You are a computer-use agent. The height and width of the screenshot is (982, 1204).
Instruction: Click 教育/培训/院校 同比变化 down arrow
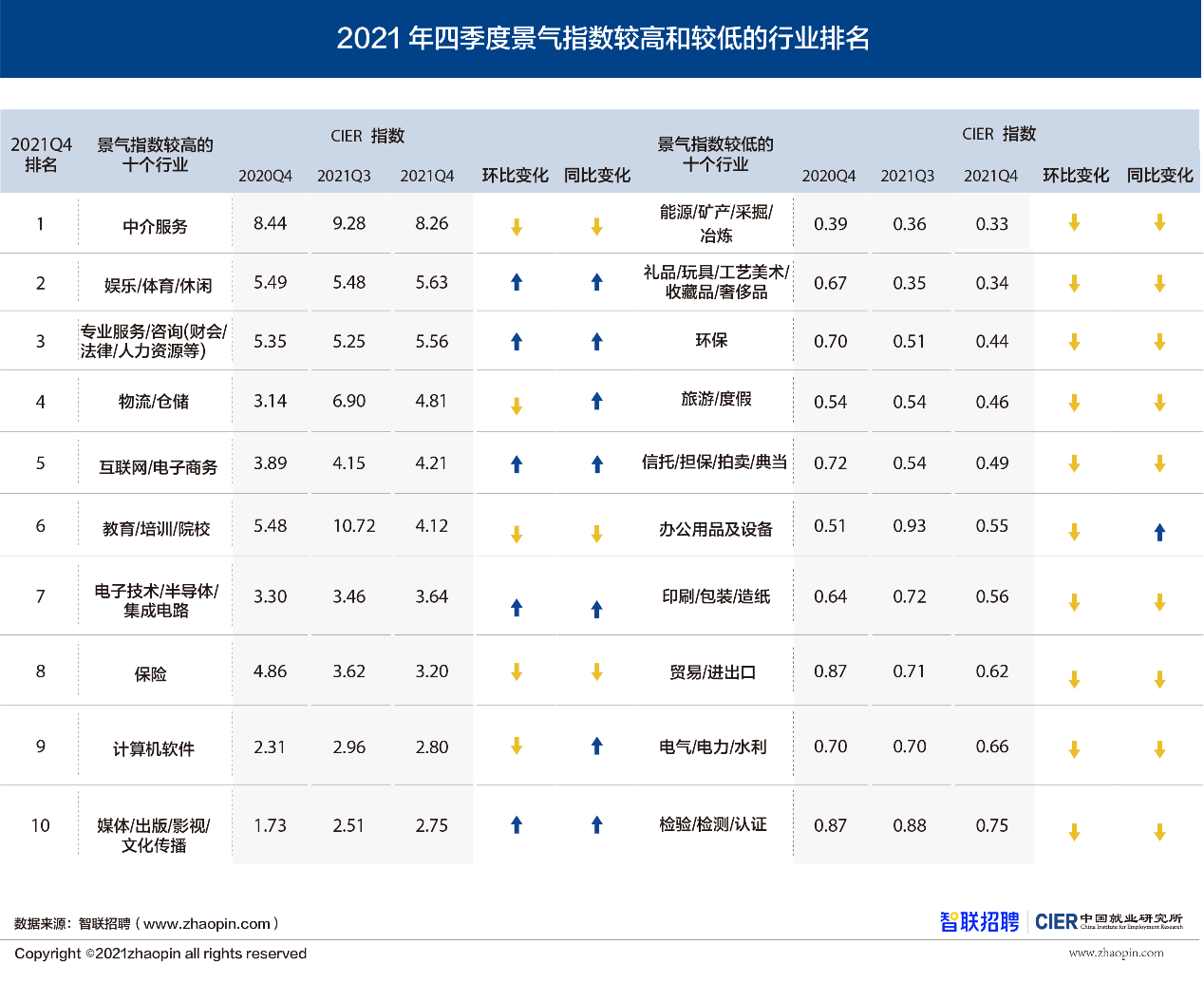(596, 535)
